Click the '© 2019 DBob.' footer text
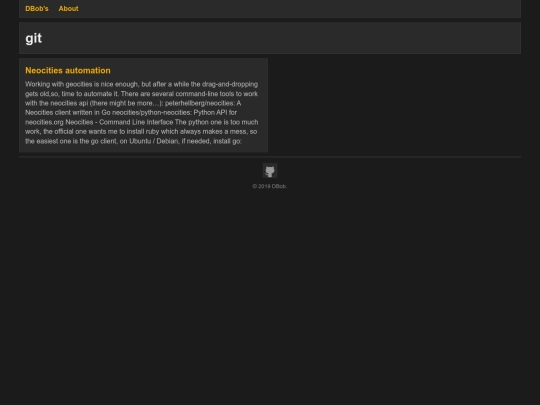This screenshot has height=405, width=540. [x=270, y=186]
